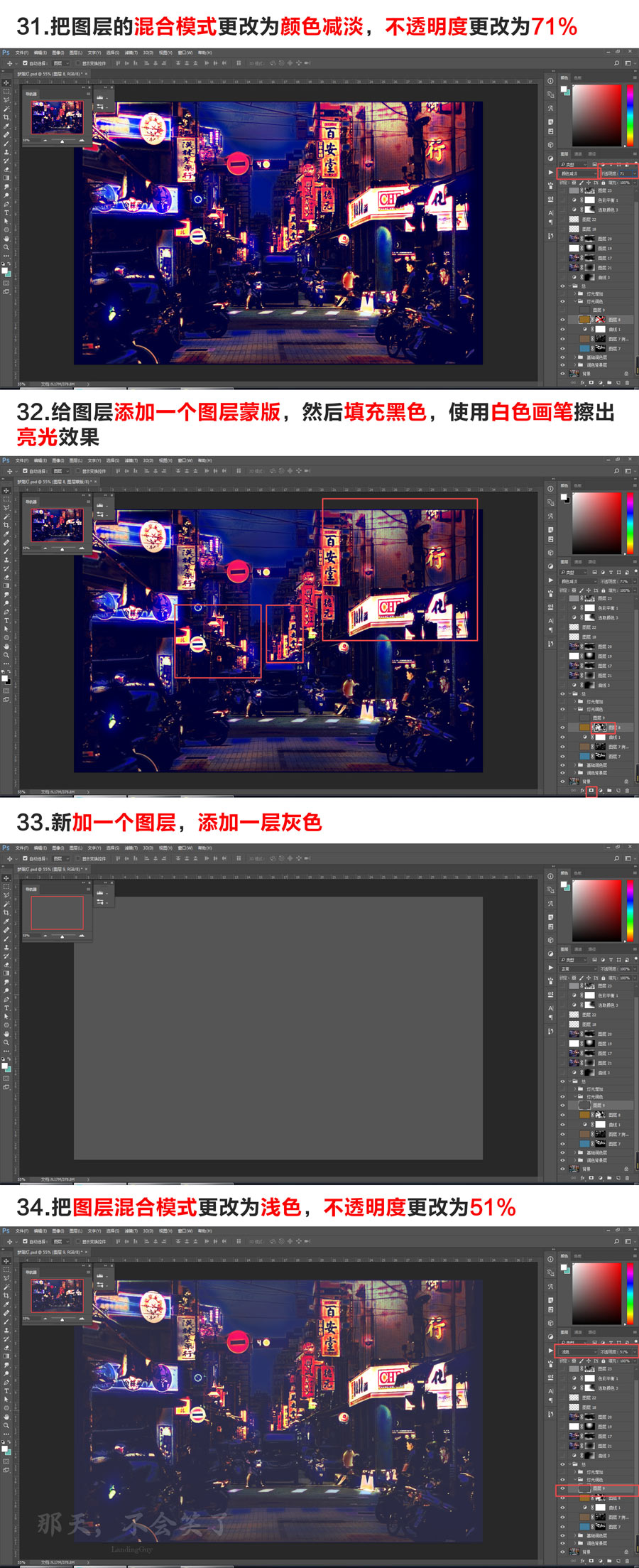Select Lasso tool in step 31 screenshot
Screen dimensions: 639x1568
(x=6, y=100)
